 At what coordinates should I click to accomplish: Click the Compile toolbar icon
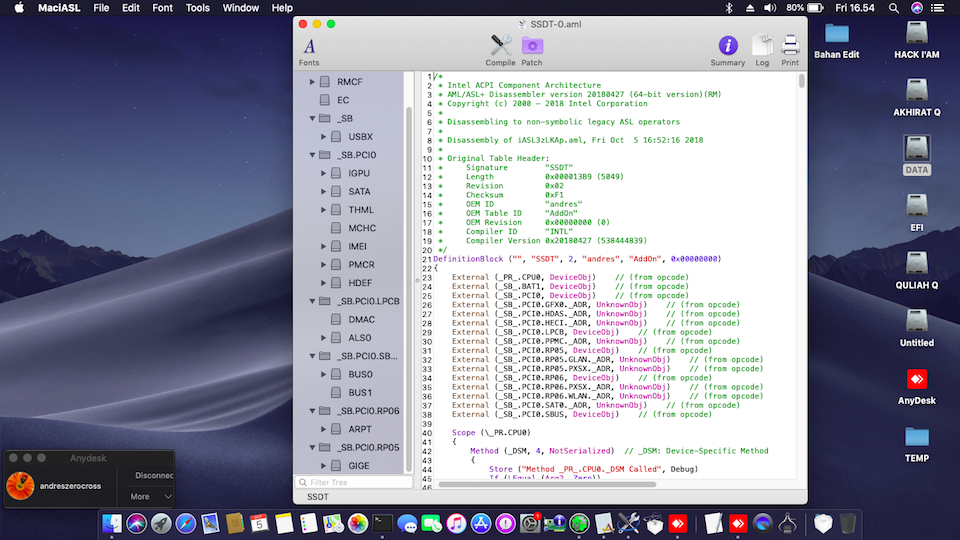[x=501, y=46]
